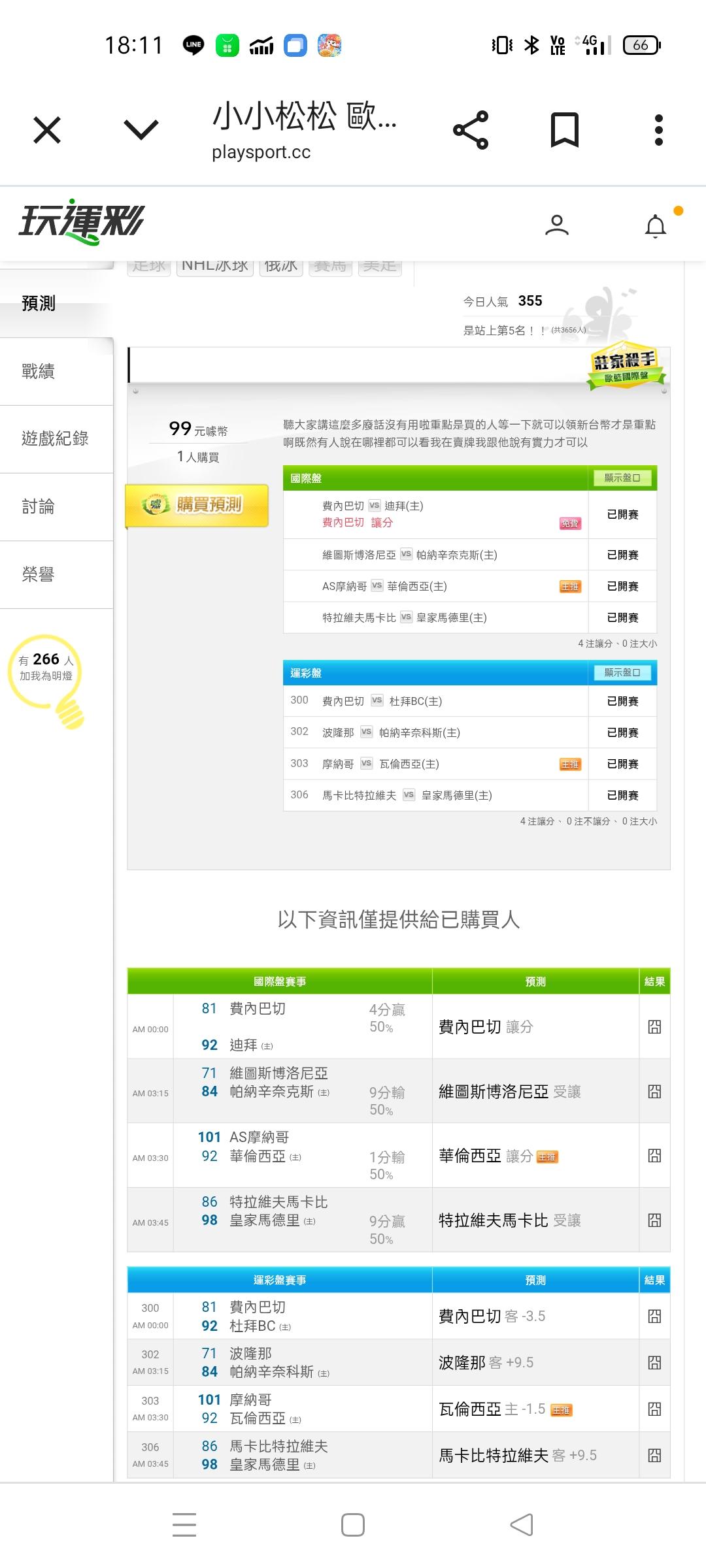Click result icon for 特拉維夫馬卡比 受讓 prediction
The width and height of the screenshot is (706, 1568).
click(654, 1220)
